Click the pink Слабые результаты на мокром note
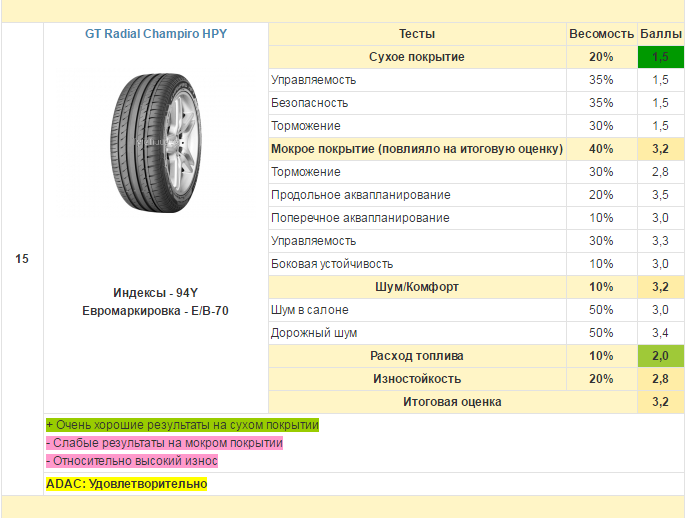Viewport: 693px width, 518px height. click(x=164, y=443)
